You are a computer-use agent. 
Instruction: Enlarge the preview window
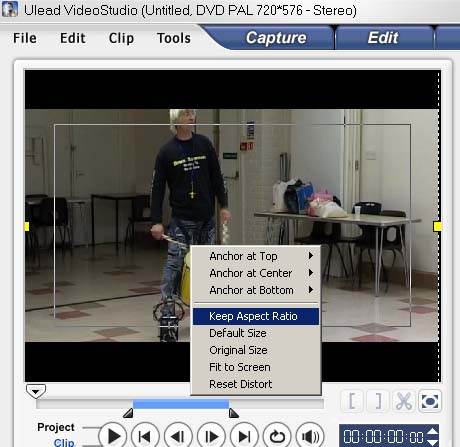pyautogui.click(x=430, y=401)
